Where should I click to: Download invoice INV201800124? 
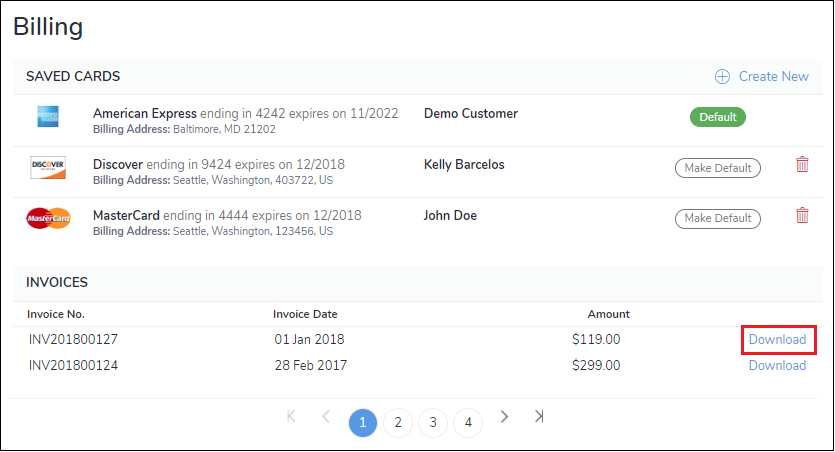(777, 366)
